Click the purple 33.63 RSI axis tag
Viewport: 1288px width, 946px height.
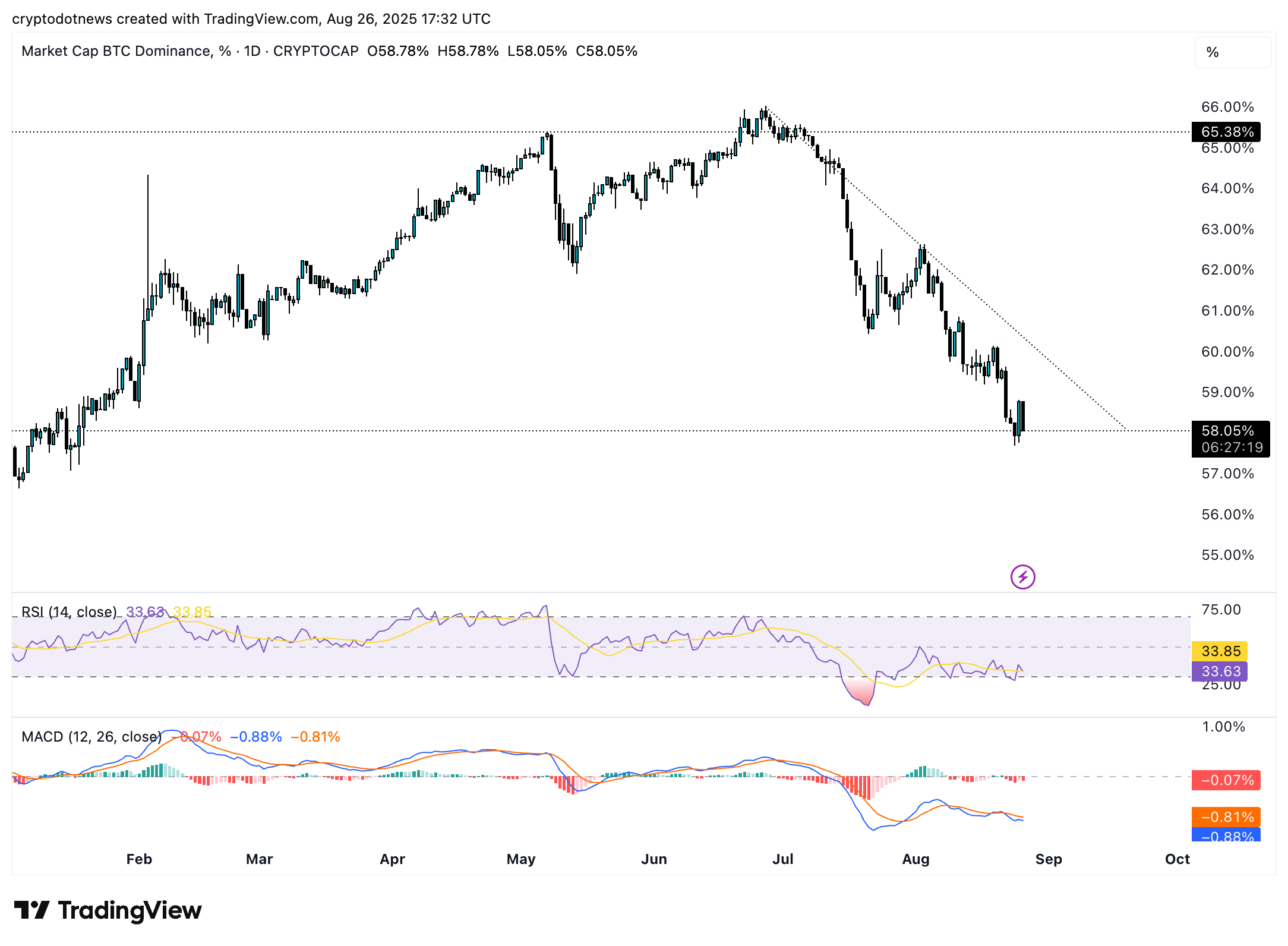coord(1219,671)
